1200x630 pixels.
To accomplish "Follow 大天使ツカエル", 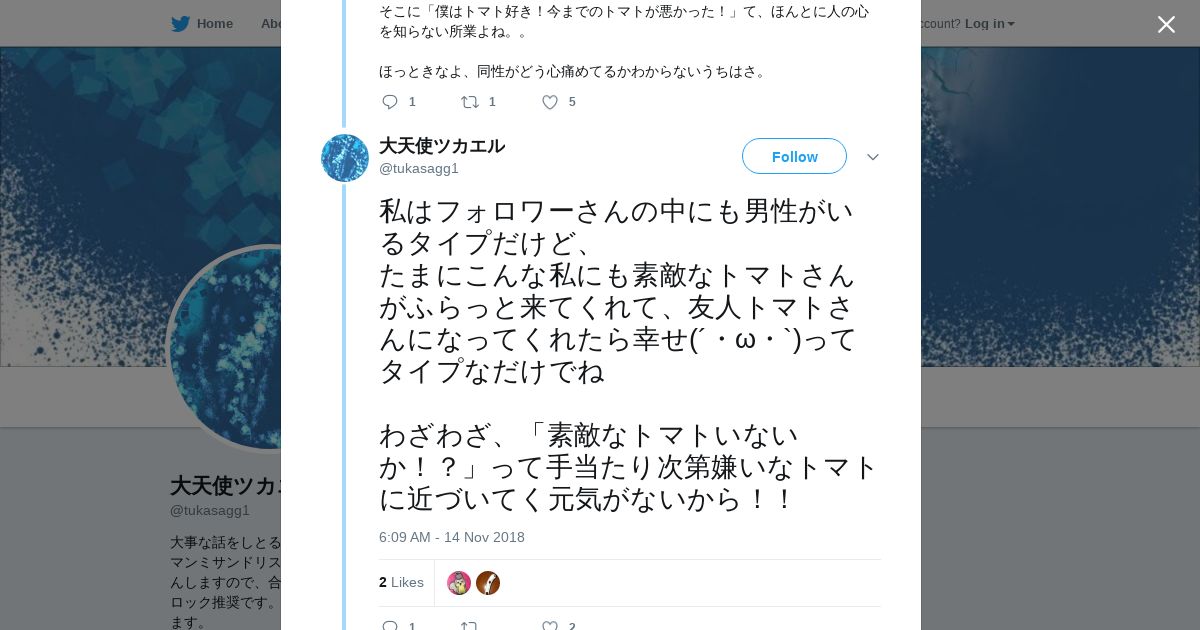I will [x=794, y=157].
